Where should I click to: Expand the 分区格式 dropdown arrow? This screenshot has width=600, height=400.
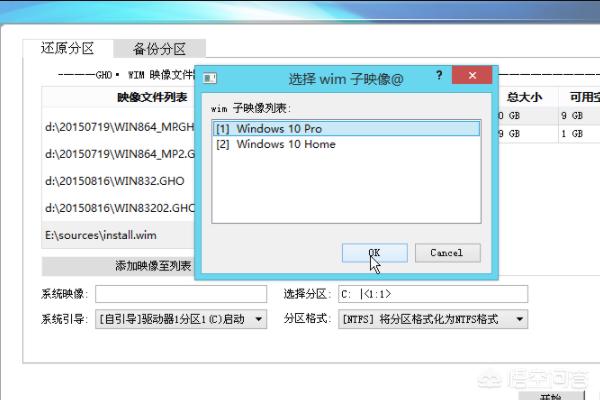[x=519, y=319]
